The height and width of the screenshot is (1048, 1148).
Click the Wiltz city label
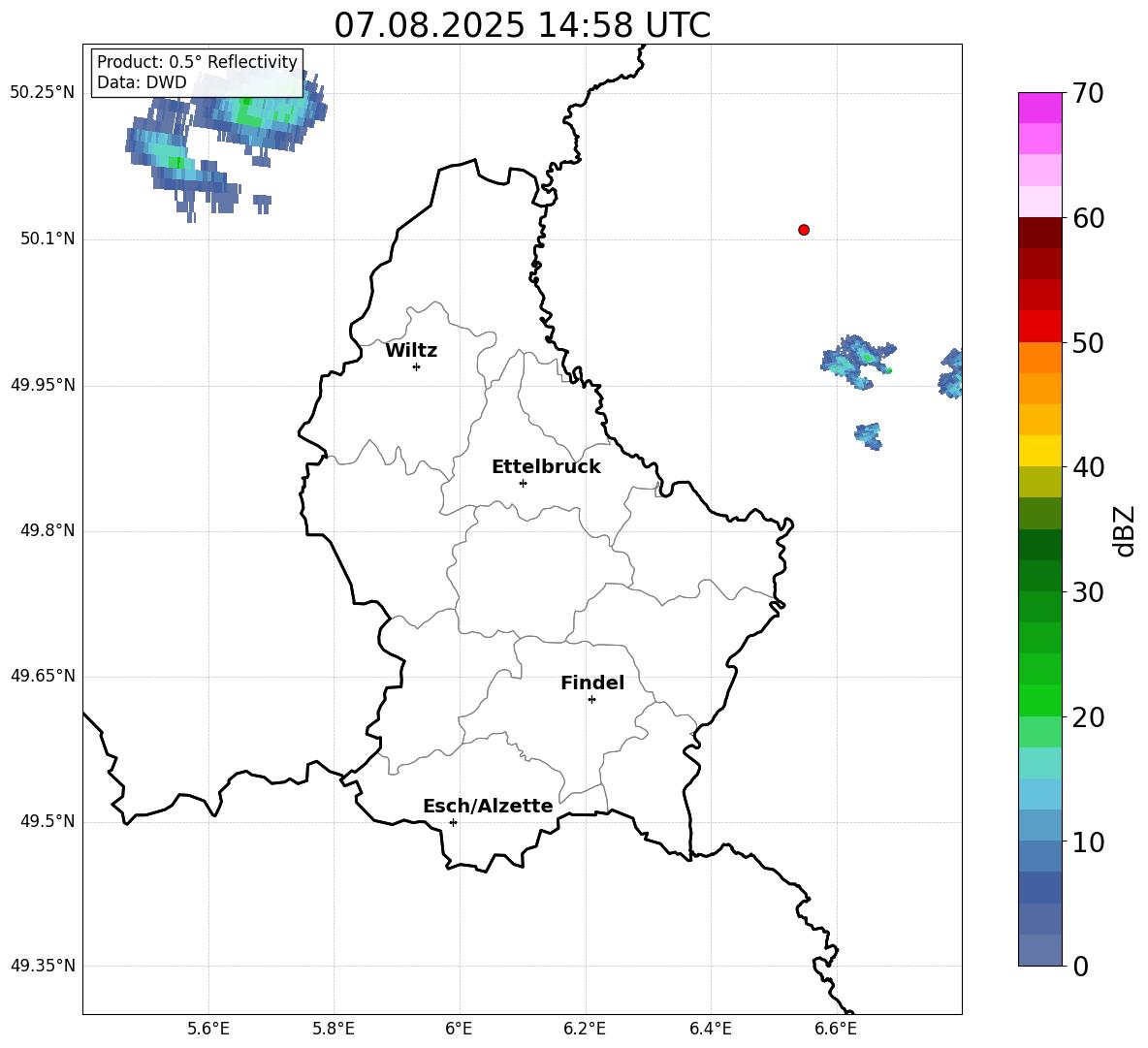[411, 351]
